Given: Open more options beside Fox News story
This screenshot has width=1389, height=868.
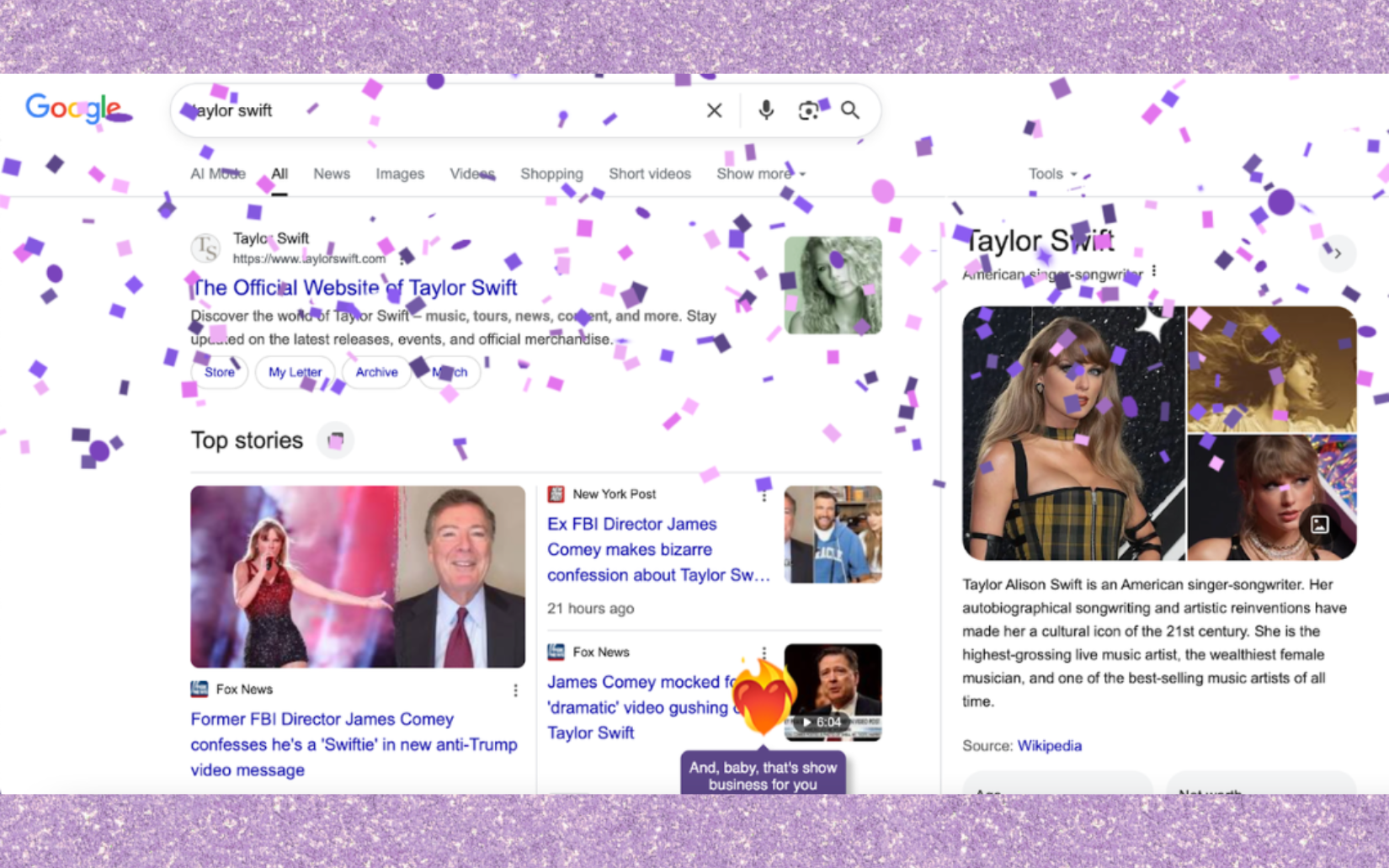Looking at the screenshot, I should (515, 690).
